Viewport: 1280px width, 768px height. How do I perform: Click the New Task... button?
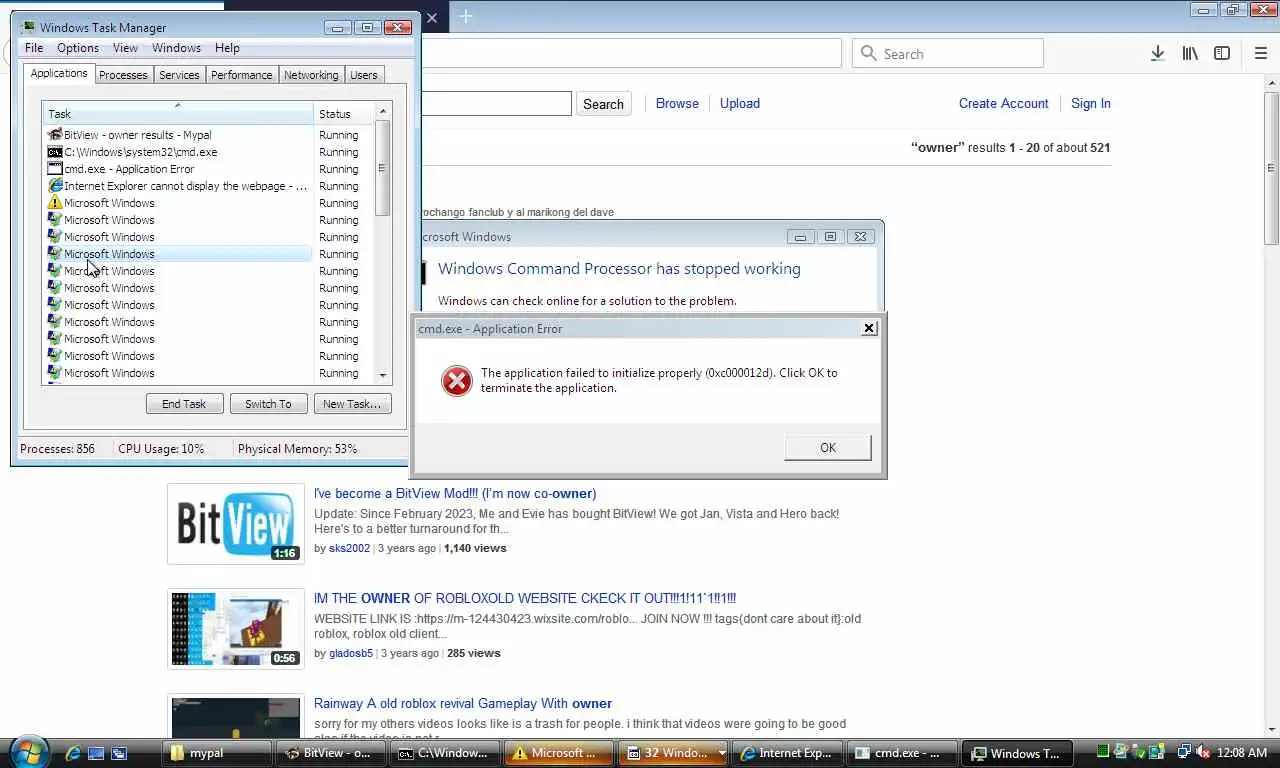point(352,404)
